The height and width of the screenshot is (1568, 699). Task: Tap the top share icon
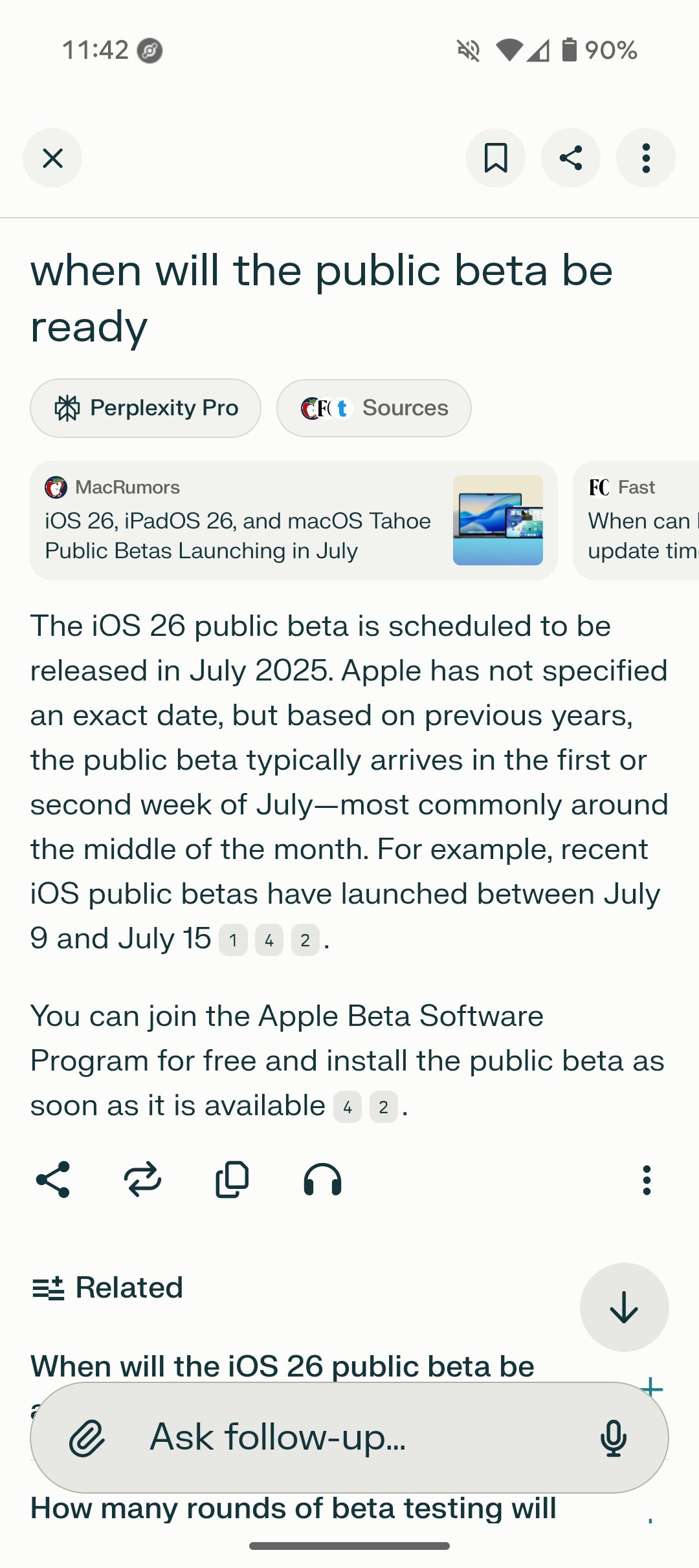click(571, 158)
